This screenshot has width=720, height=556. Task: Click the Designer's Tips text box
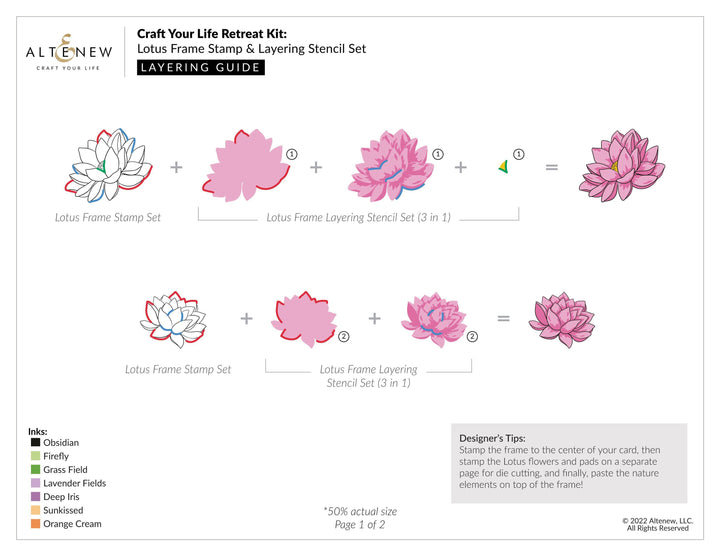pyautogui.click(x=568, y=462)
